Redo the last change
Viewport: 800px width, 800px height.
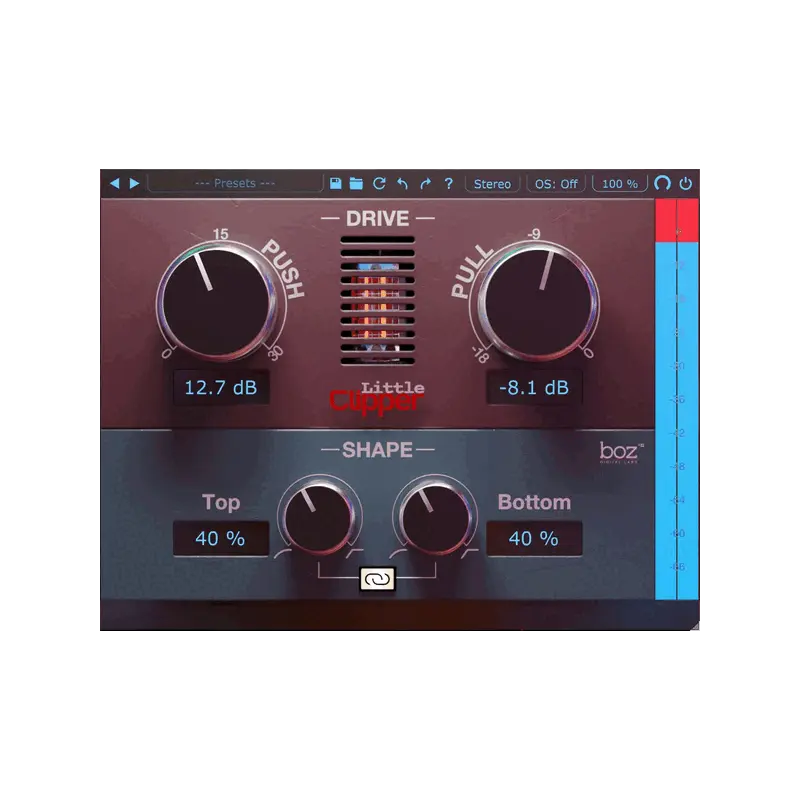(x=426, y=183)
